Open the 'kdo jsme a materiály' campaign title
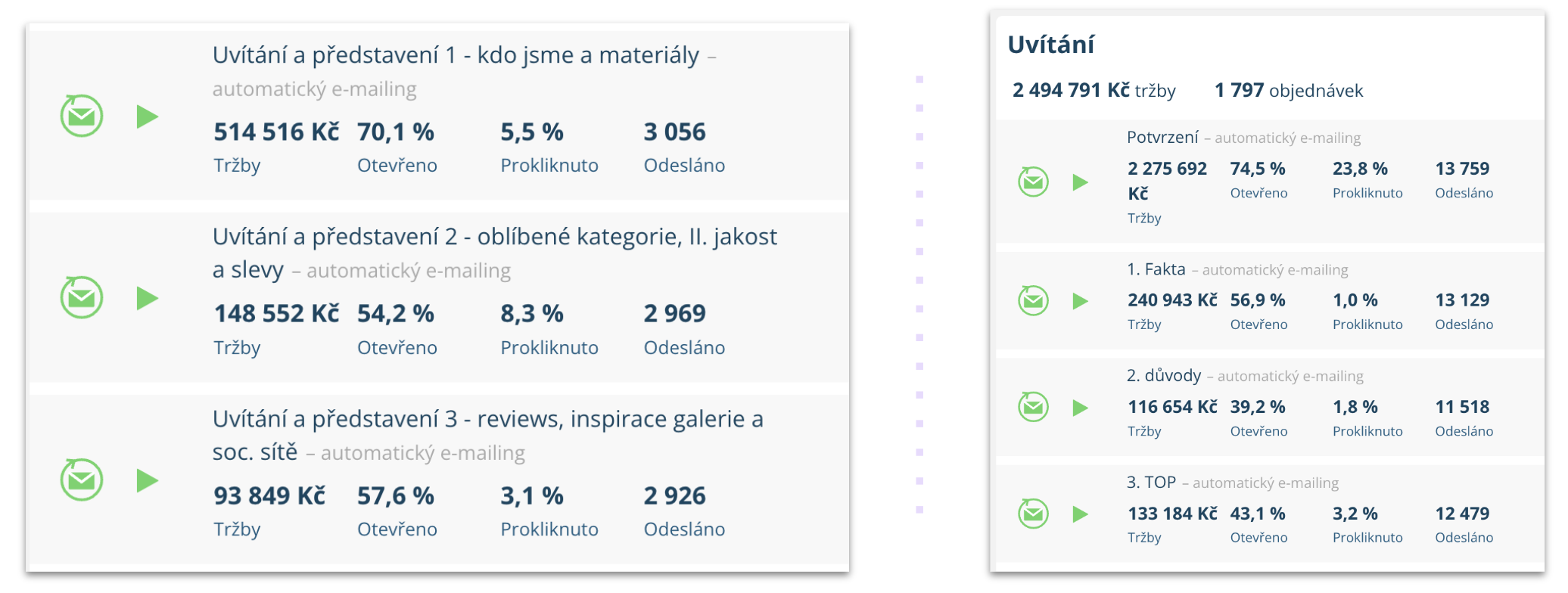 [x=456, y=55]
